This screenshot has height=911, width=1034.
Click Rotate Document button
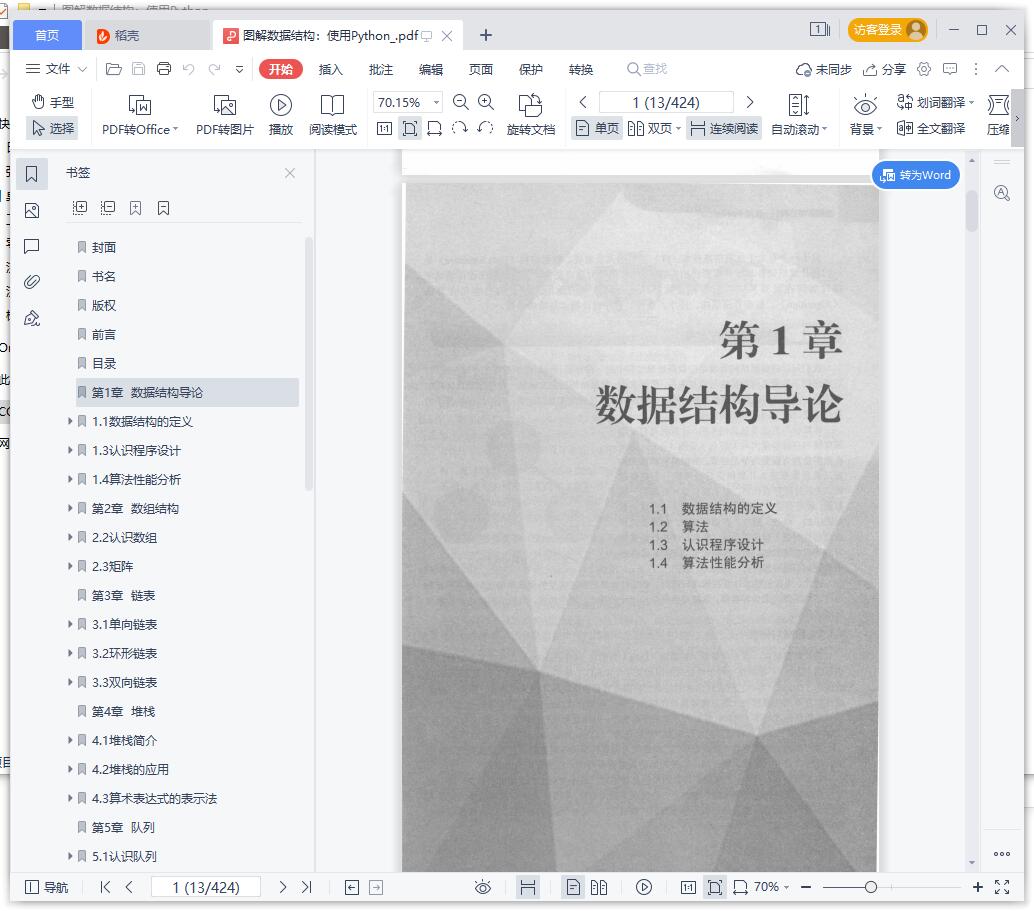pos(530,114)
